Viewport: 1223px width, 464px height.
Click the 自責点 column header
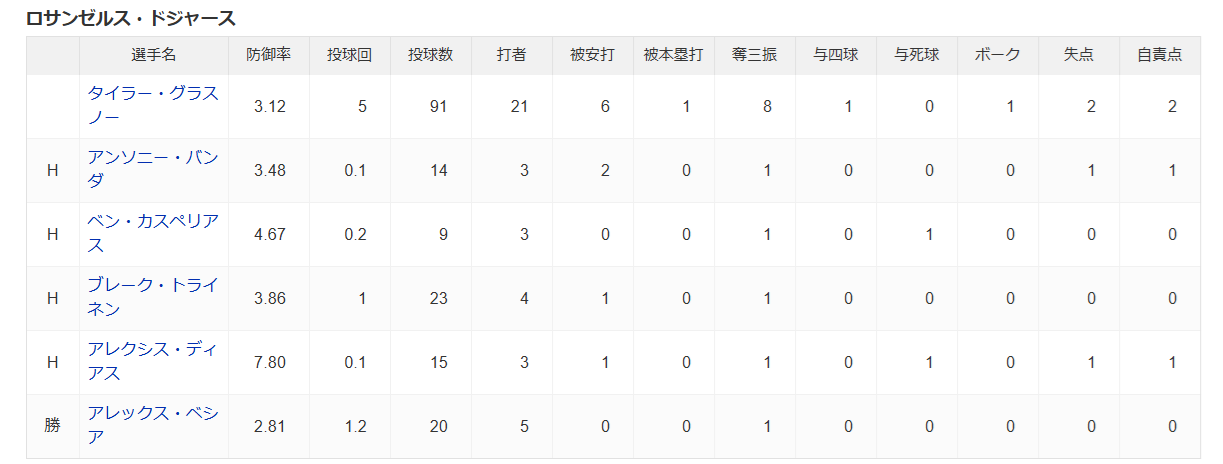point(1160,56)
